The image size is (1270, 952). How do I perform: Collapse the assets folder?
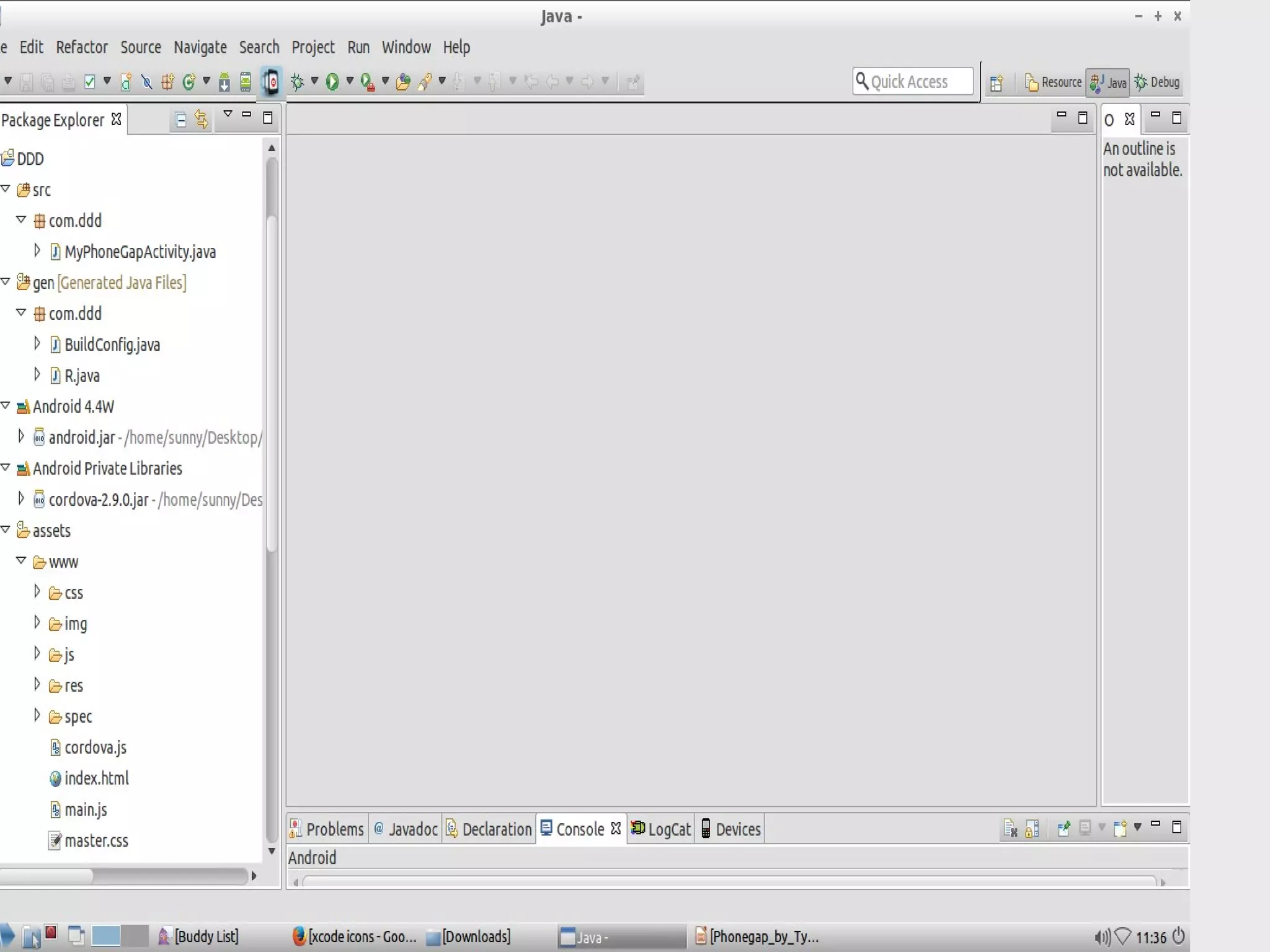coord(6,530)
